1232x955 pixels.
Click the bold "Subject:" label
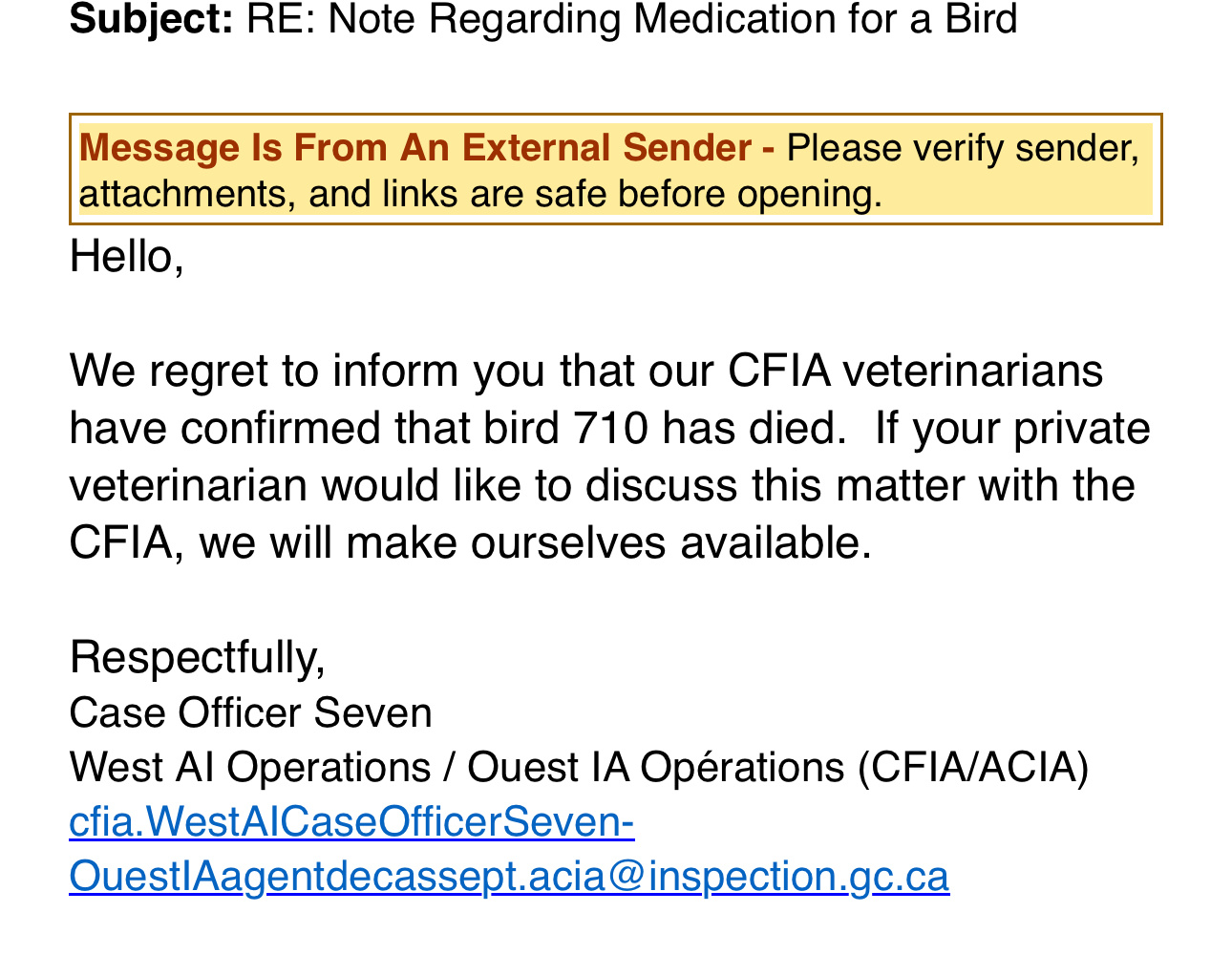(x=151, y=19)
